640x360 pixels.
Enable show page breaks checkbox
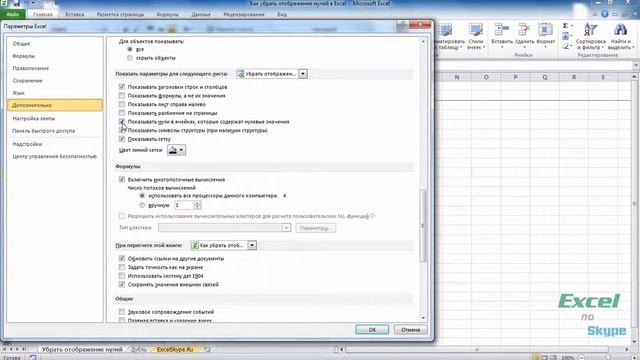pos(122,113)
